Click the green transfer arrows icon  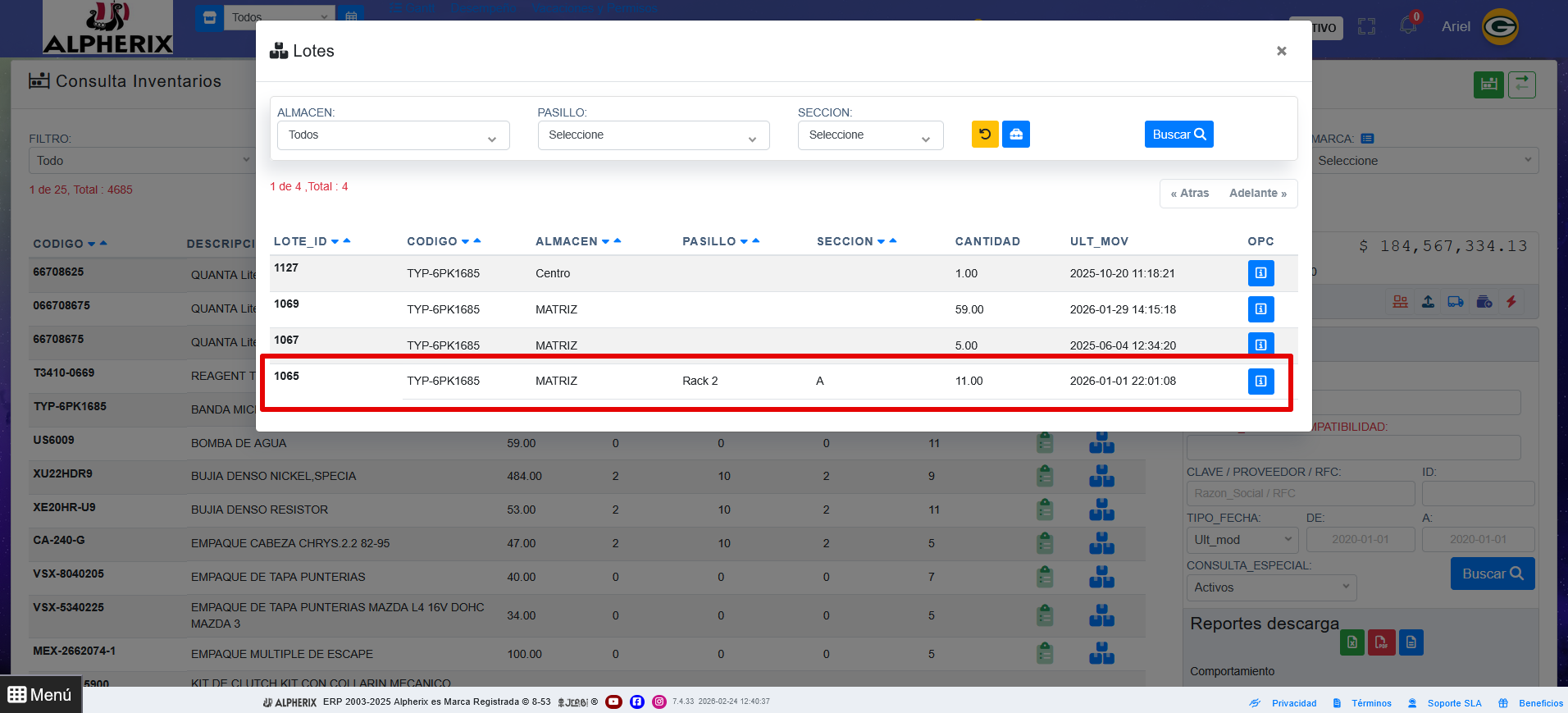pyautogui.click(x=1521, y=84)
